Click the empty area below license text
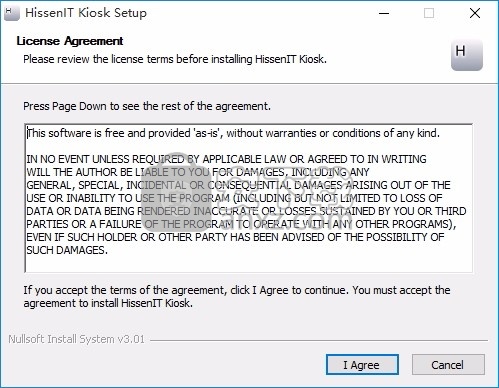Viewport: 499px width, 388px height. [x=248, y=264]
